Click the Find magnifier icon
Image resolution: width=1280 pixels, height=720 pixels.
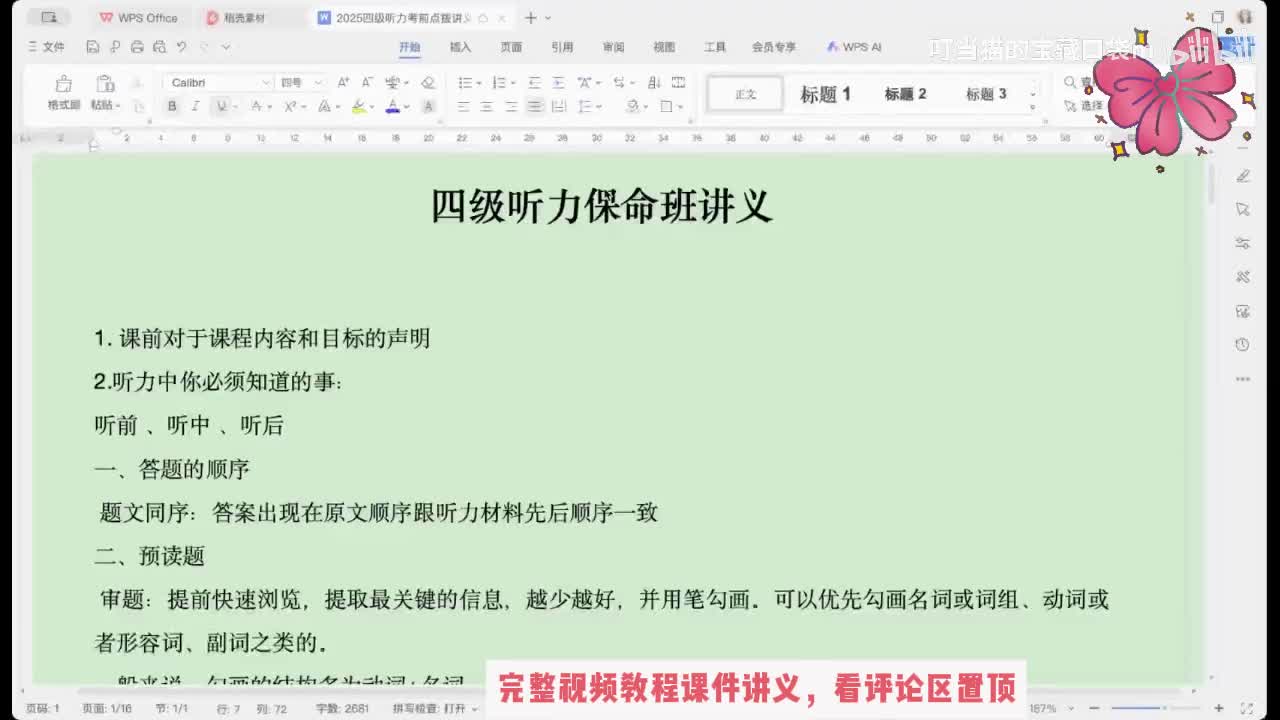click(x=1070, y=83)
